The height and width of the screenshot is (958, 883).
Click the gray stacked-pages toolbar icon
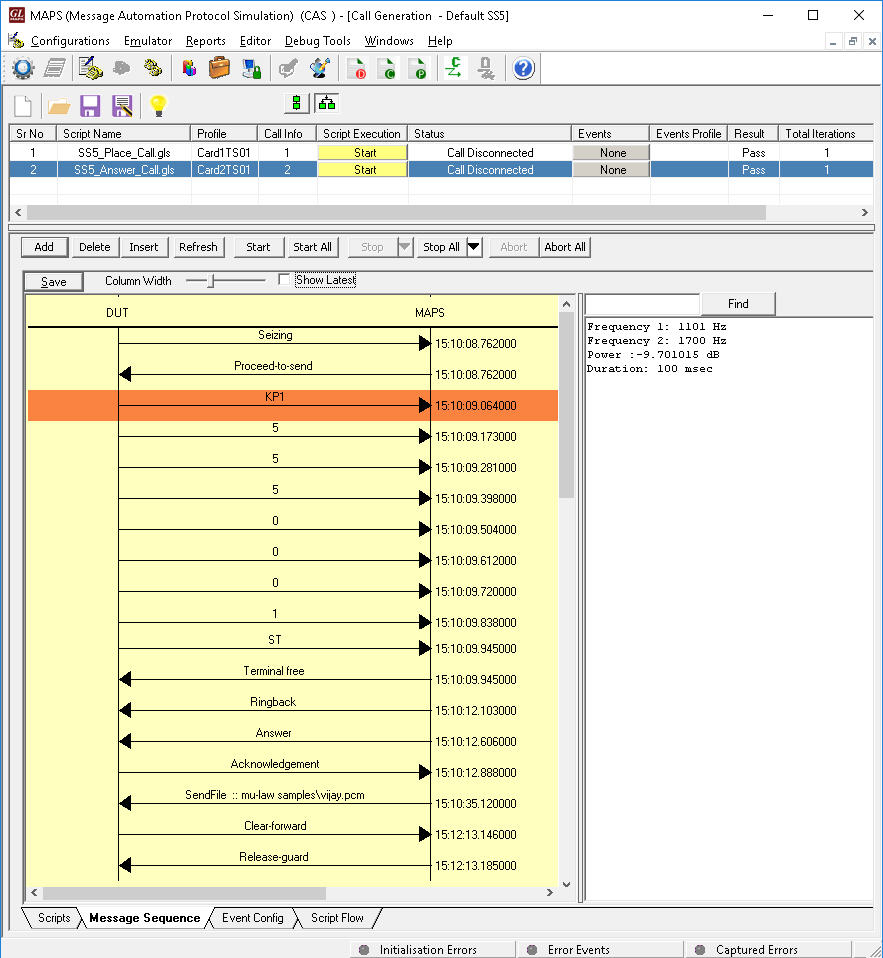tap(55, 68)
